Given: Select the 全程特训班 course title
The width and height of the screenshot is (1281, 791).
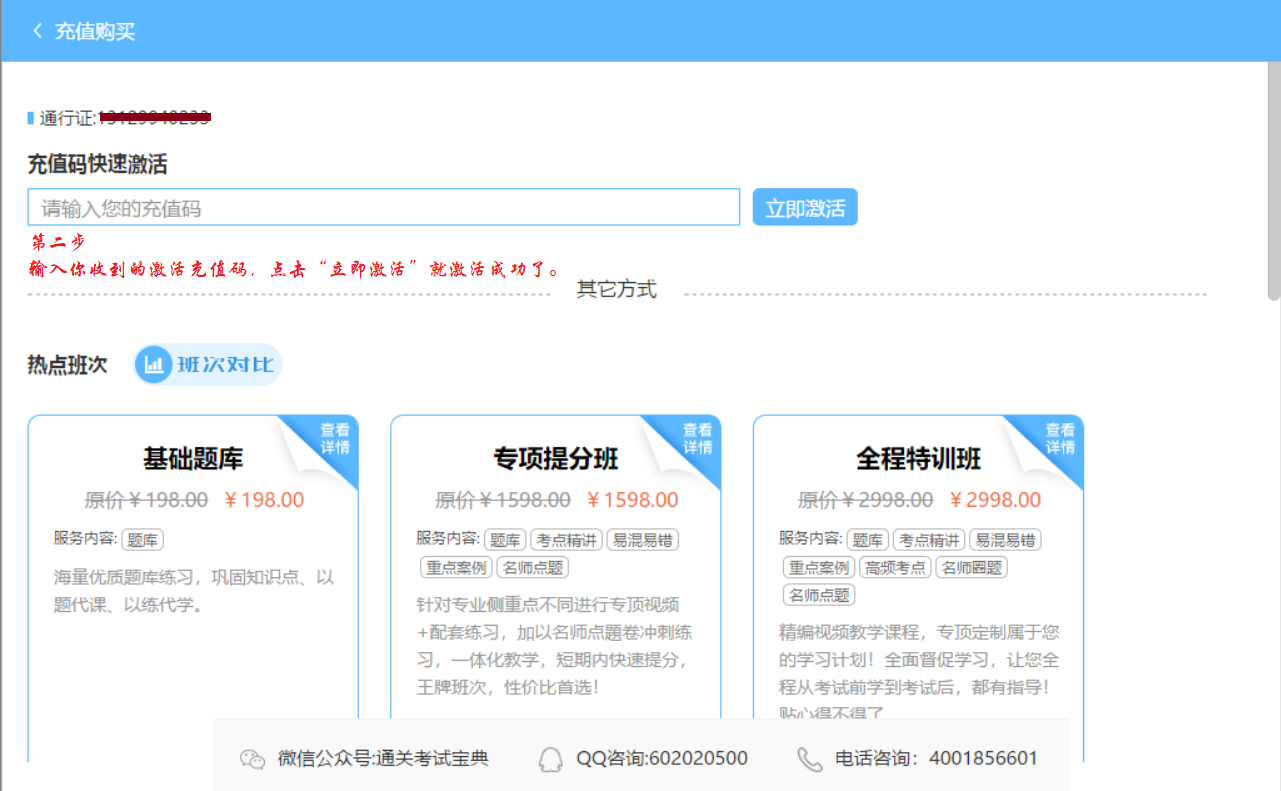Looking at the screenshot, I should [918, 459].
